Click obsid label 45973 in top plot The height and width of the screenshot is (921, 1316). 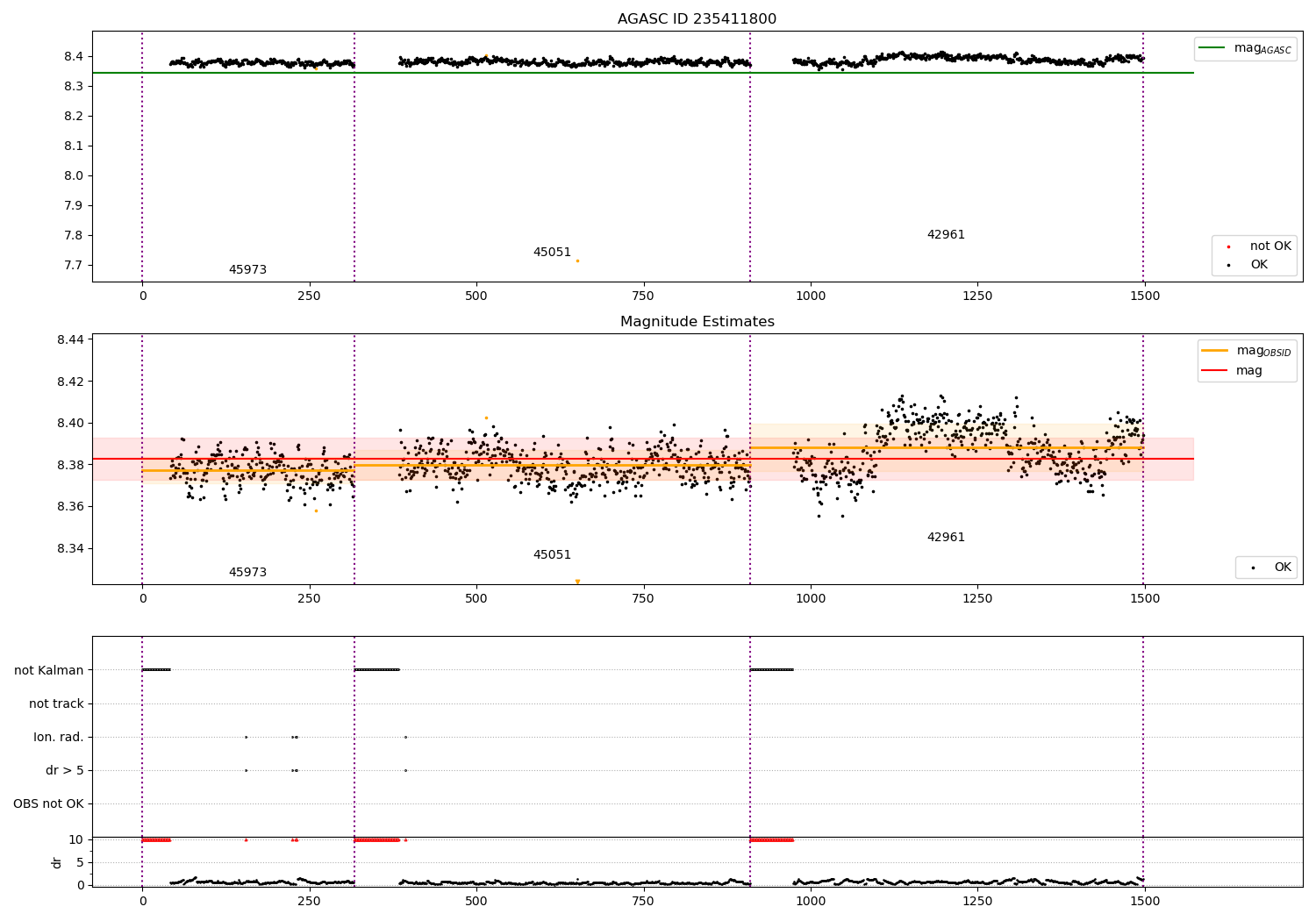(247, 270)
